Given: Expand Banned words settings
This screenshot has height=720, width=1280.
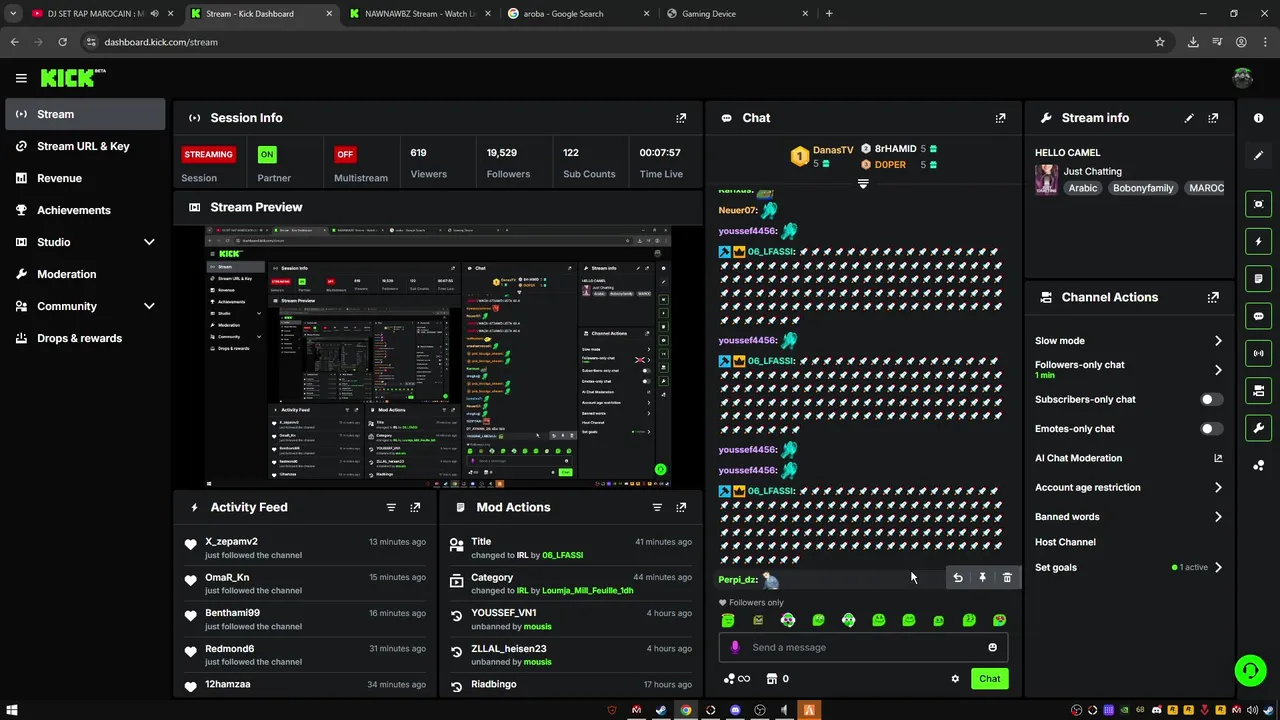Looking at the screenshot, I should click(1218, 517).
